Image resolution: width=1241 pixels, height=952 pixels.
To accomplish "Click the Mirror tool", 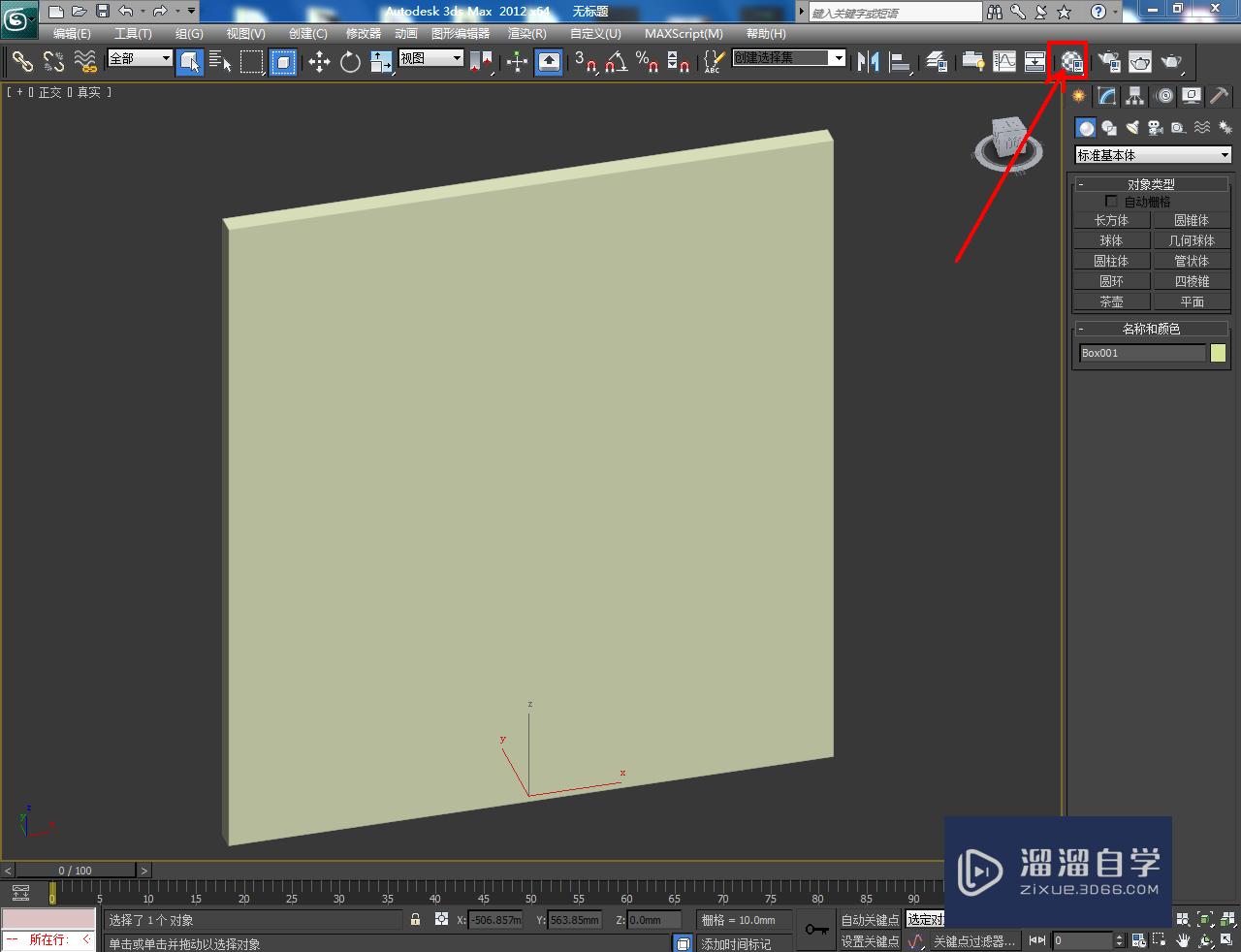I will coord(869,61).
